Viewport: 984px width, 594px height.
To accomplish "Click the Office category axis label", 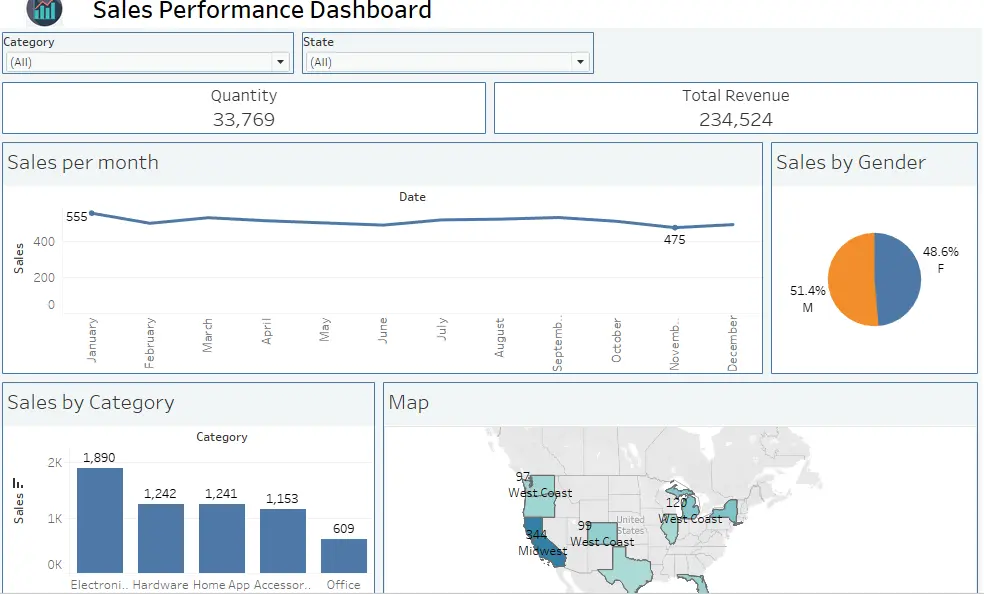I will [x=343, y=585].
